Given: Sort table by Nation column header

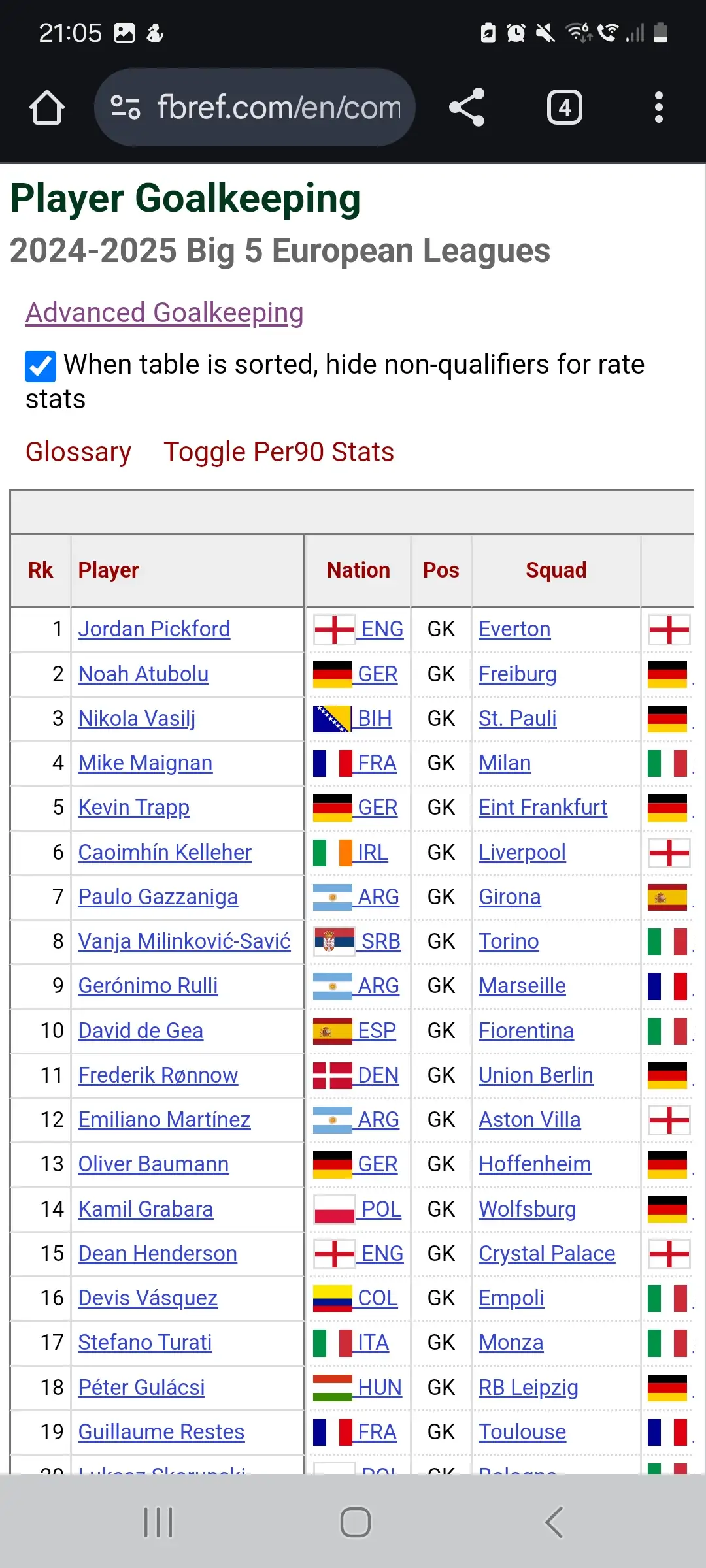Looking at the screenshot, I should pyautogui.click(x=358, y=570).
